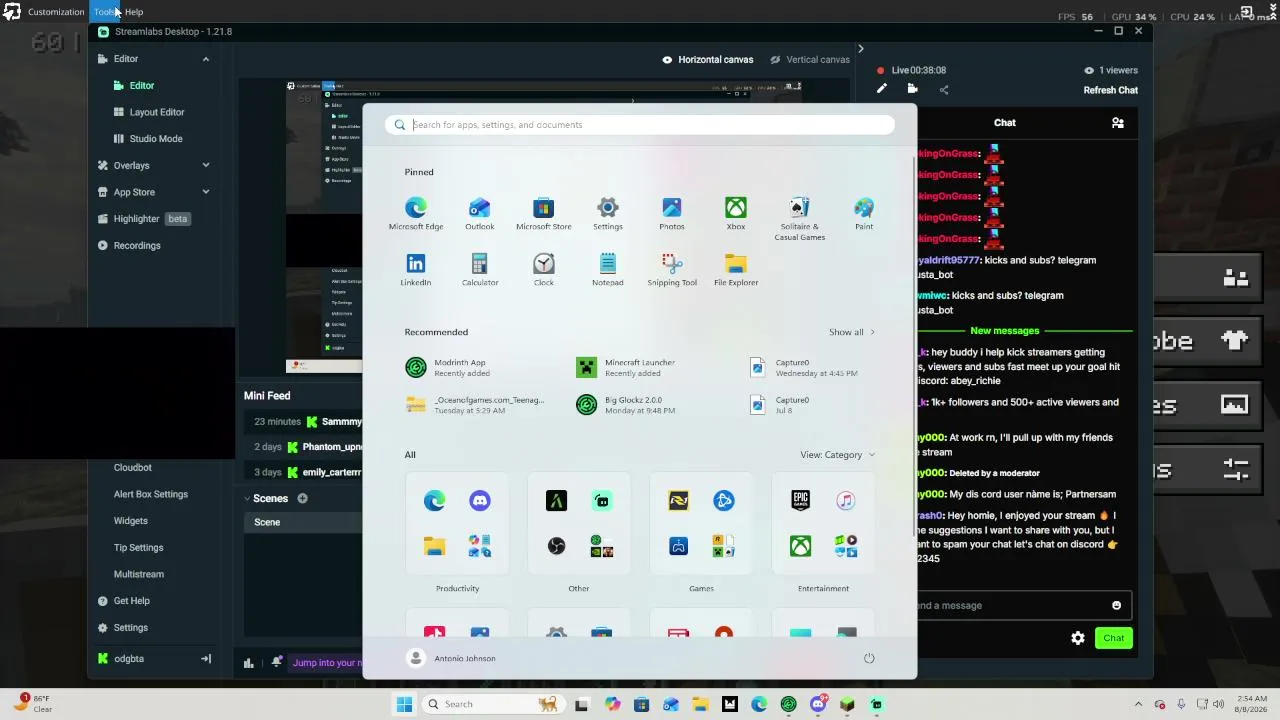The image size is (1280, 720).
Task: Send message with Chat button
Action: [x=1114, y=638]
